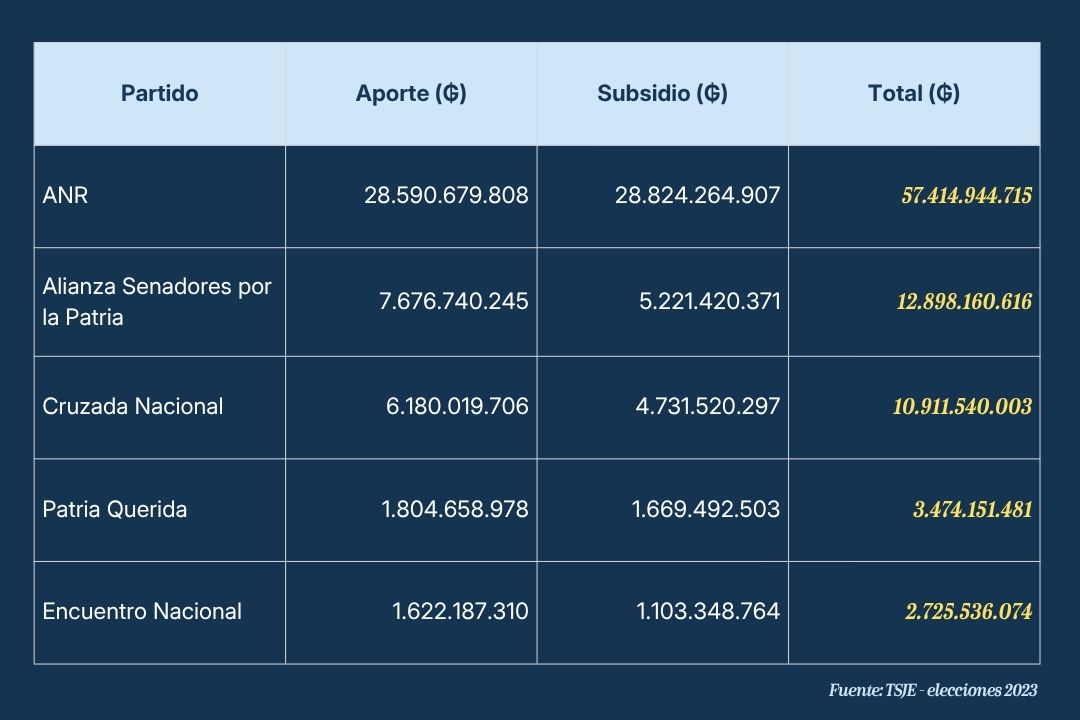This screenshot has height=720, width=1080.
Task: Select ANR aporte value 28.590.679.808
Action: 446,196
